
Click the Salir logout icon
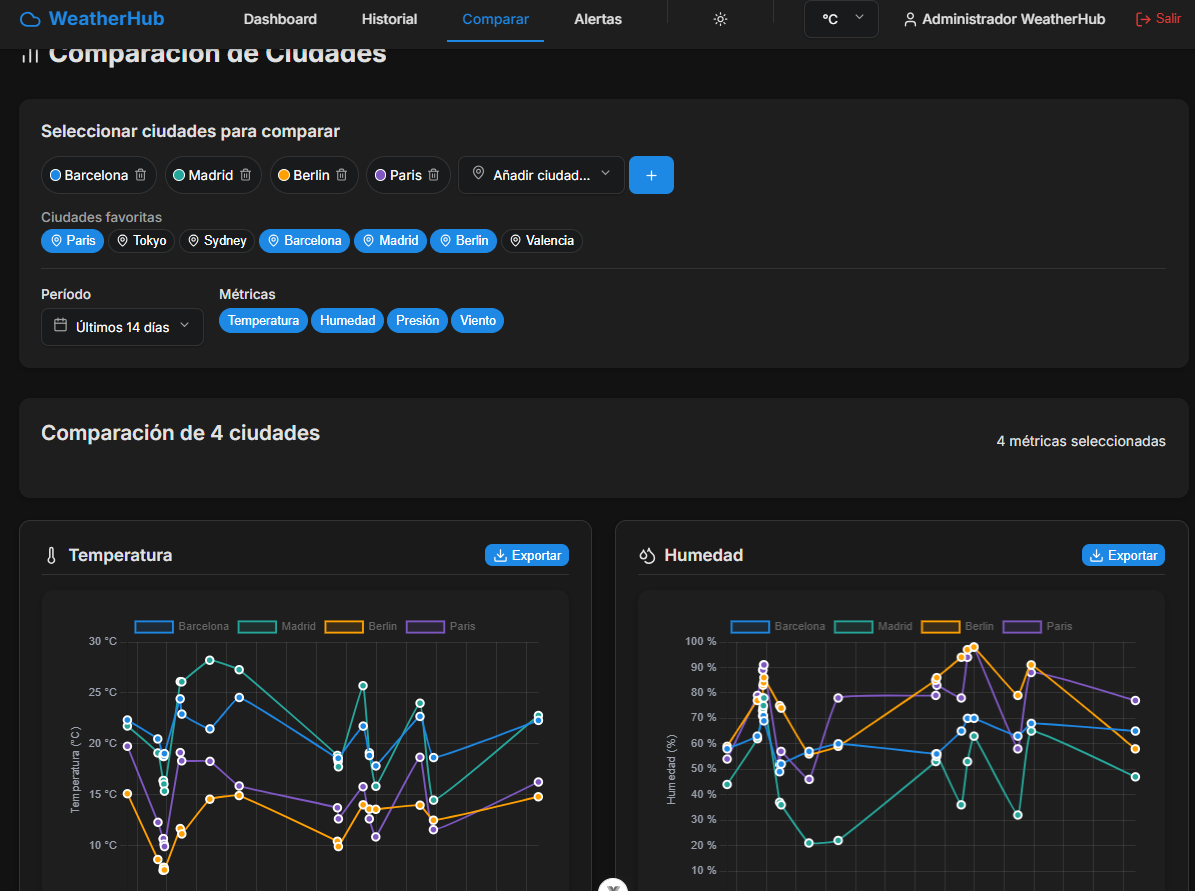click(x=1143, y=19)
